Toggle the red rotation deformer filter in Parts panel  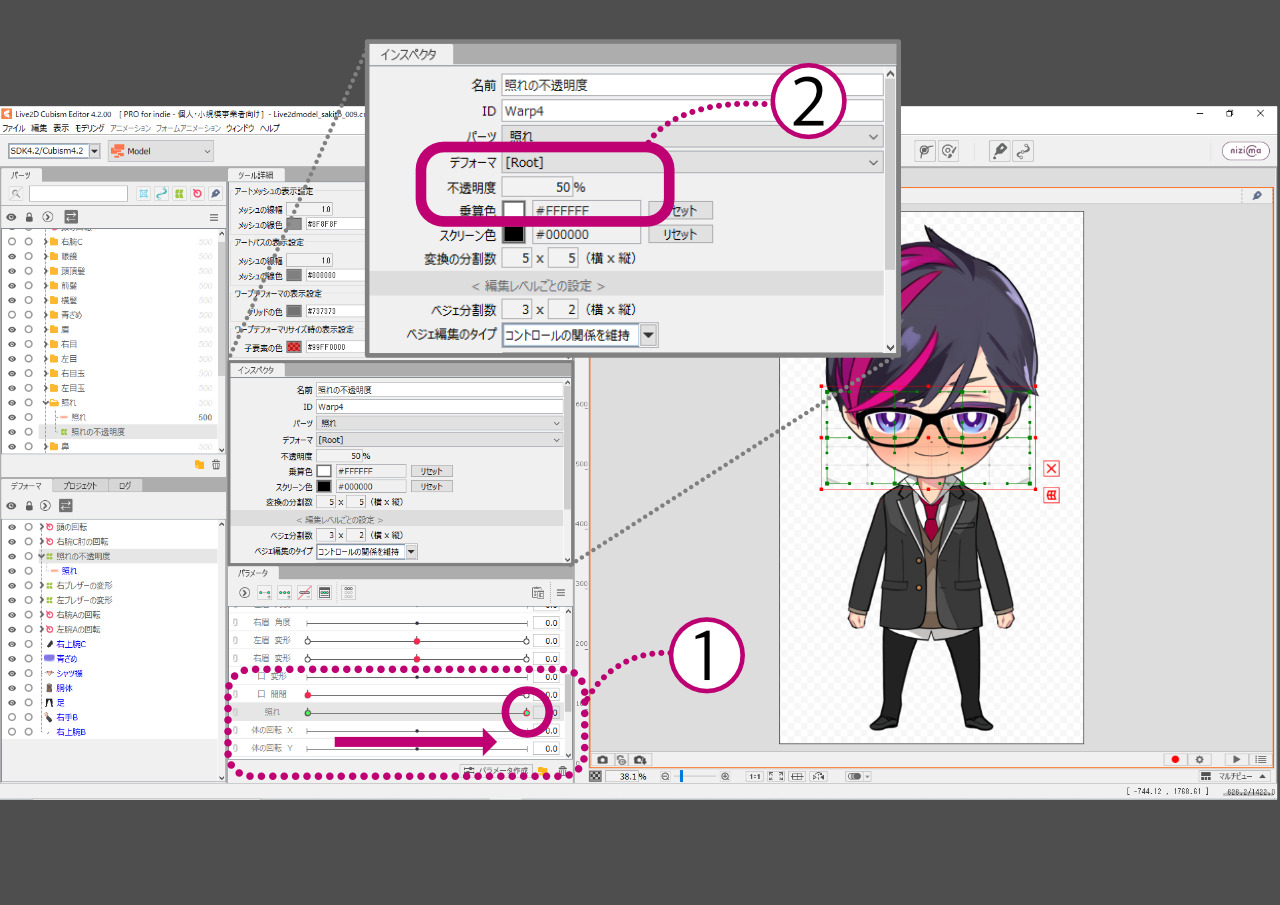[197, 193]
